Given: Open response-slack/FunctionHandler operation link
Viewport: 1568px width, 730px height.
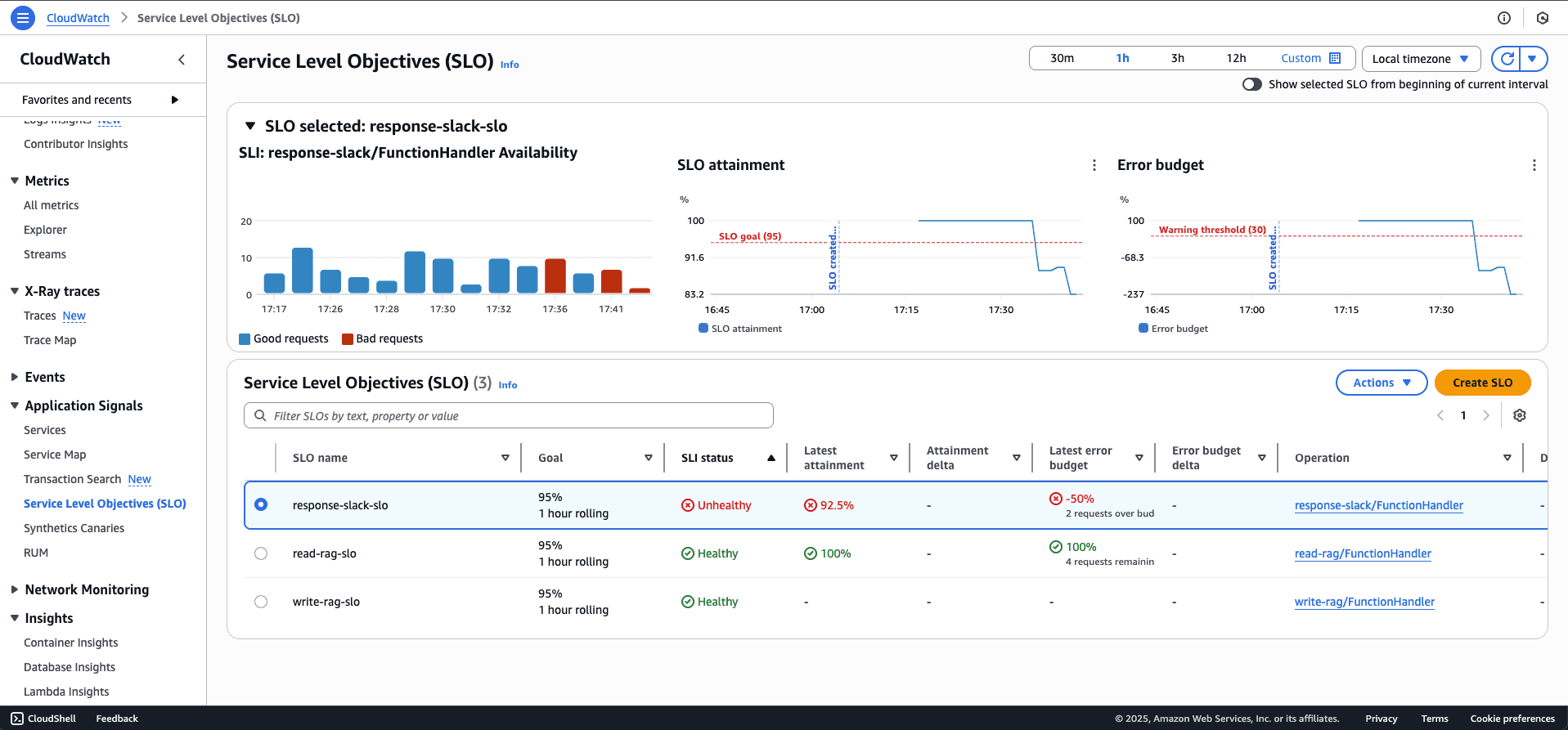Looking at the screenshot, I should [x=1378, y=505].
